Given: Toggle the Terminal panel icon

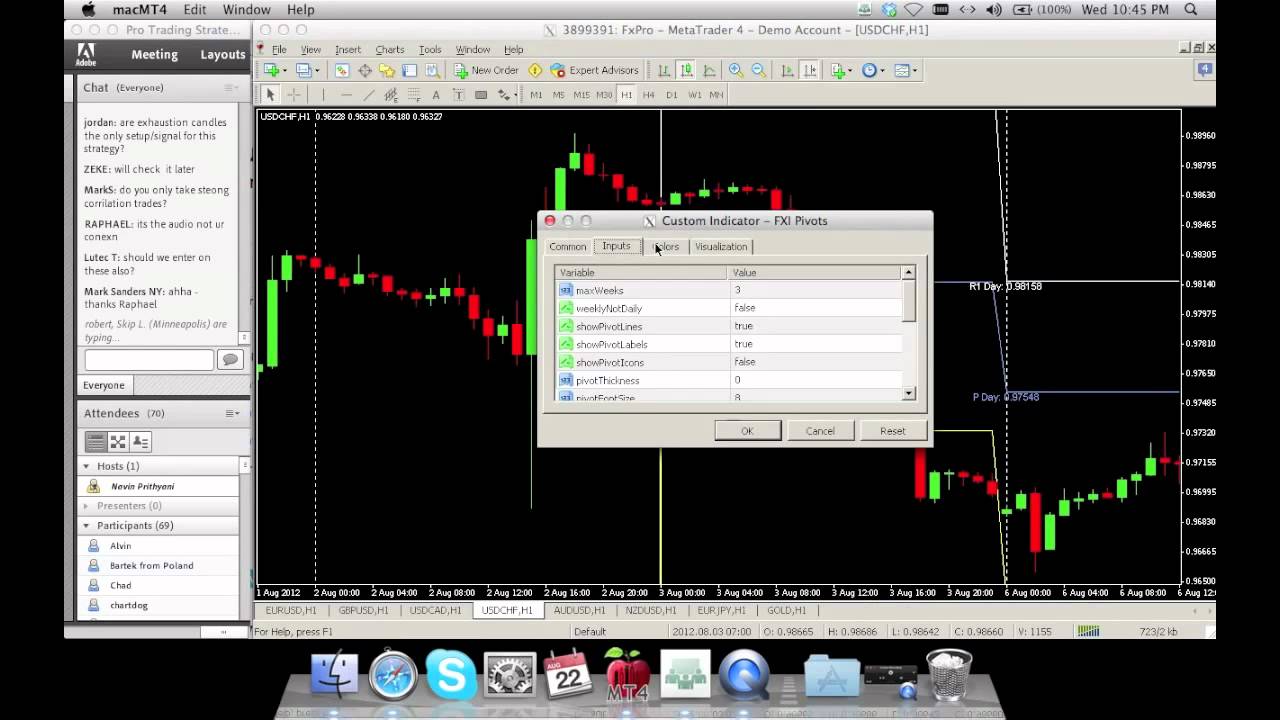Looking at the screenshot, I should point(409,70).
